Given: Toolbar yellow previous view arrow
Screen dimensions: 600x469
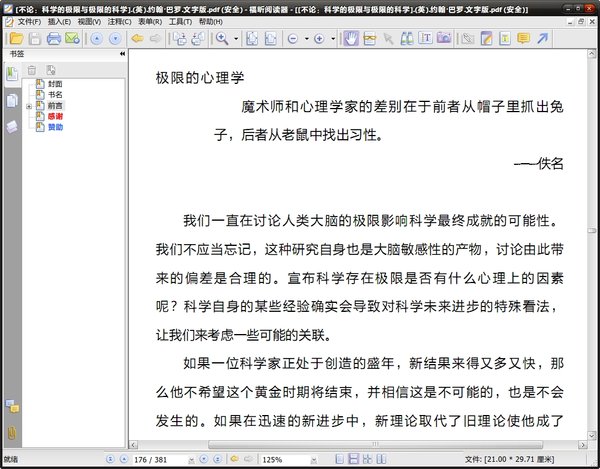Looking at the screenshot, I should coord(137,39).
